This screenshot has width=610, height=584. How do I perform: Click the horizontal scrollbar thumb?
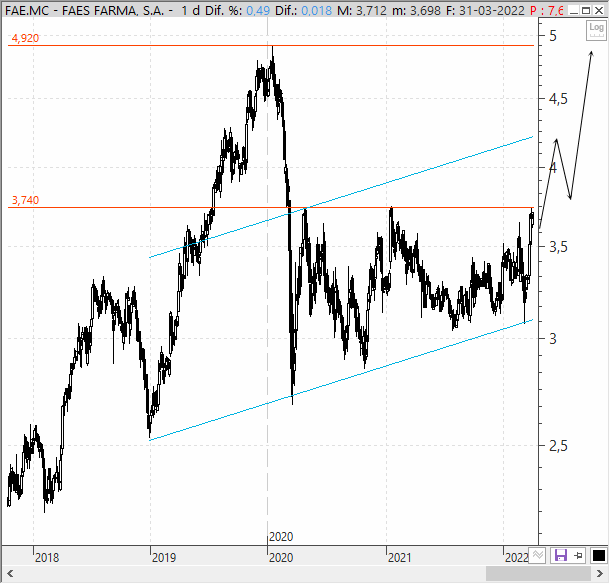tap(538, 573)
